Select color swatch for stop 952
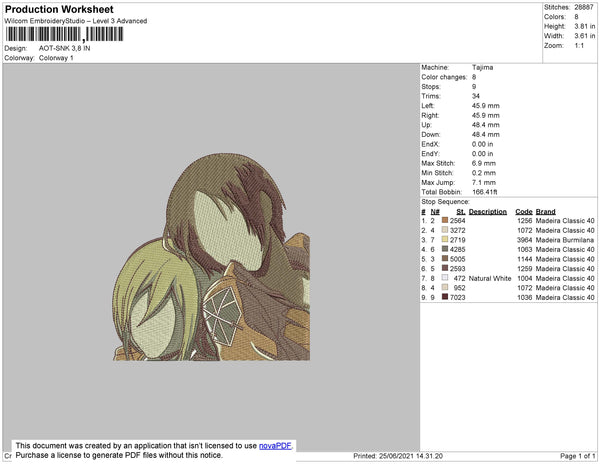The image size is (600, 464). pyautogui.click(x=445, y=287)
